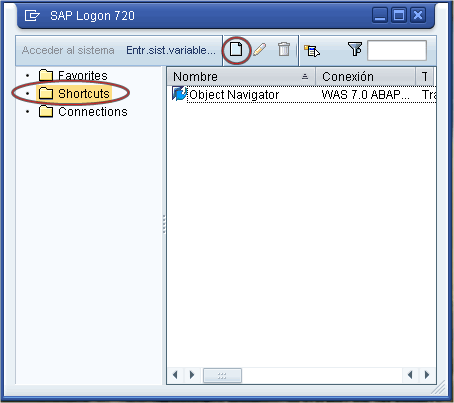The width and height of the screenshot is (454, 403).
Task: Click the Favorites folder icon
Action: click(x=46, y=75)
